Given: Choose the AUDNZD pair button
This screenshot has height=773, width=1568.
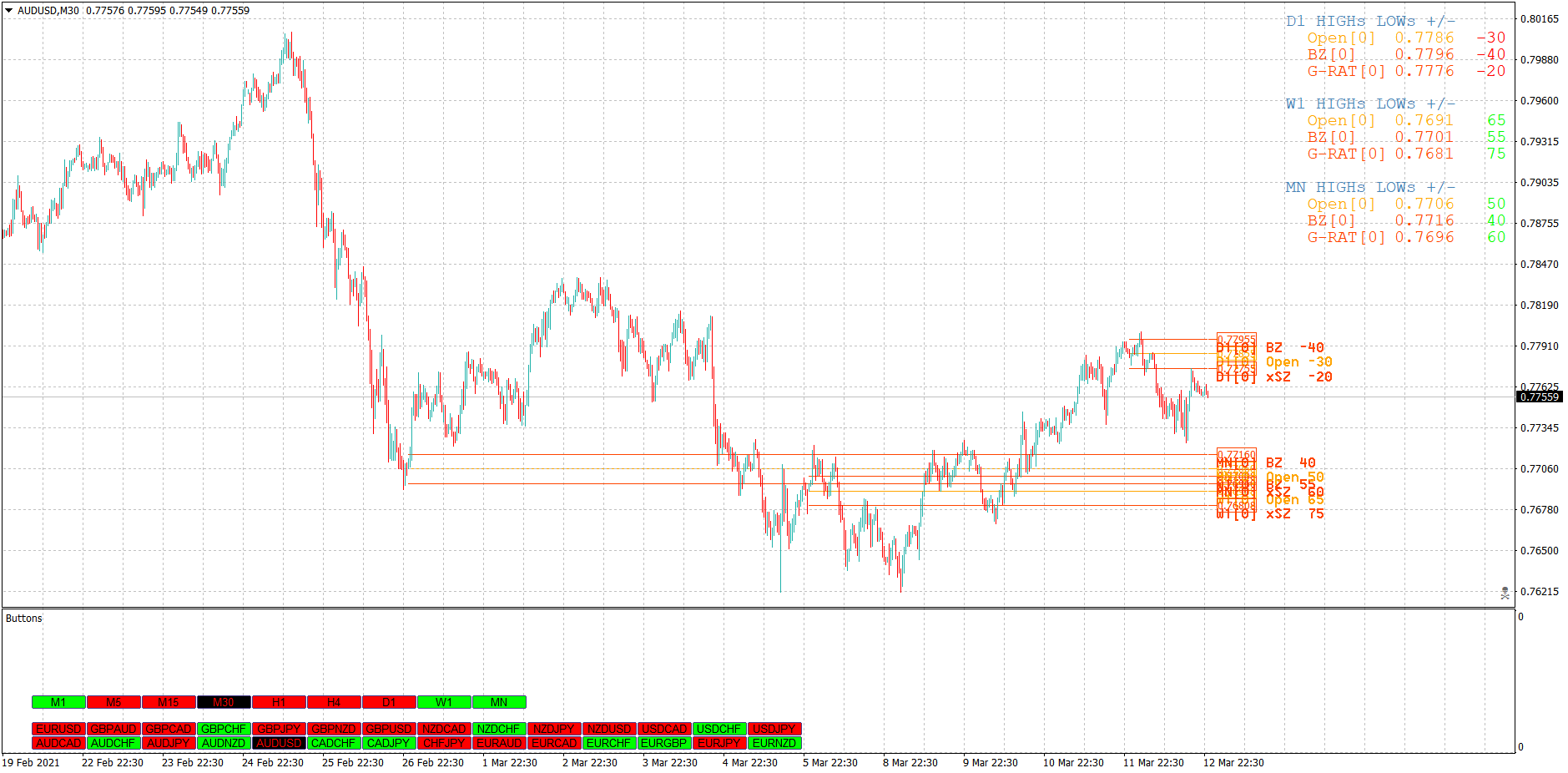Looking at the screenshot, I should pyautogui.click(x=224, y=743).
